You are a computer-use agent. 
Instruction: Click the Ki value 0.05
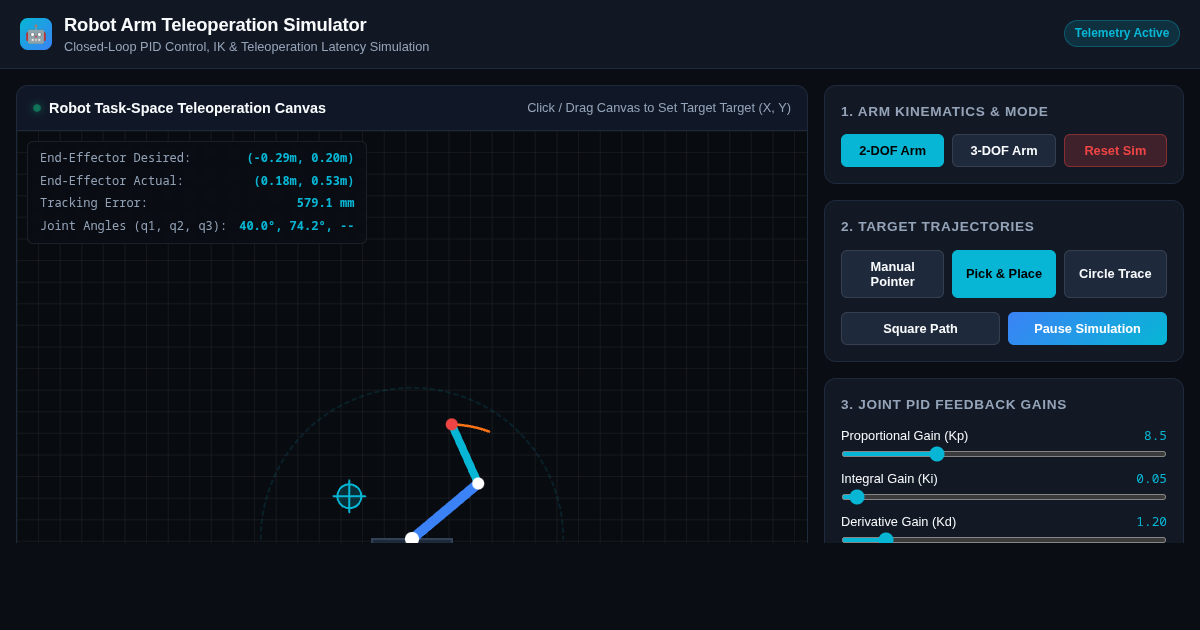pos(1151,479)
